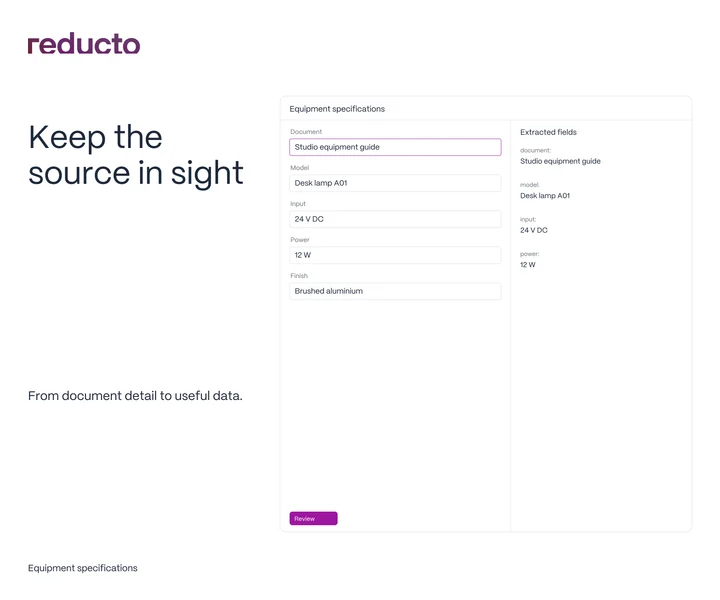Click the From document detail to useful data tagline
Image resolution: width=720 pixels, height=600 pixels.
pos(135,396)
